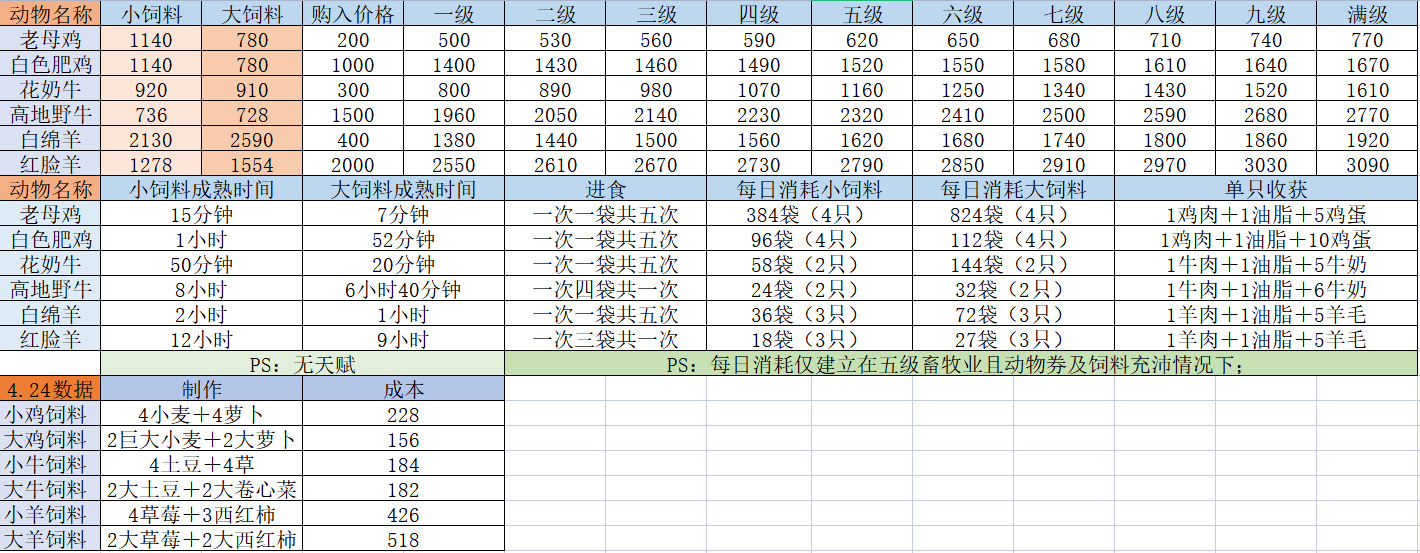The width and height of the screenshot is (1420, 553).
Task: Select the 112袋（4只） cell
Action: coord(1013,239)
